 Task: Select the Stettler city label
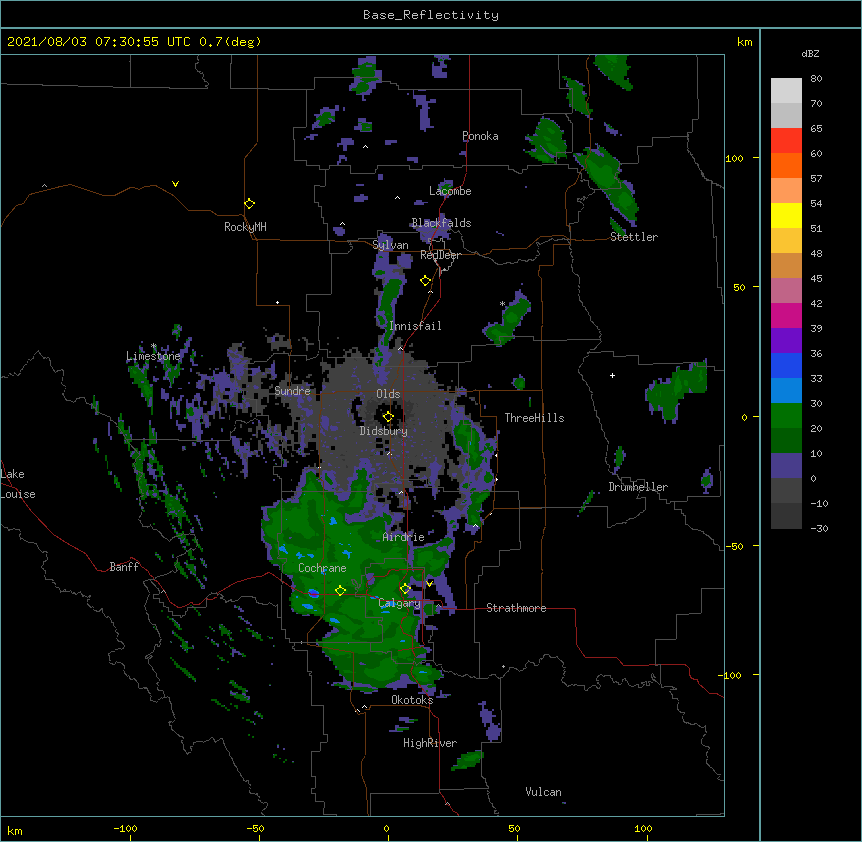click(634, 237)
